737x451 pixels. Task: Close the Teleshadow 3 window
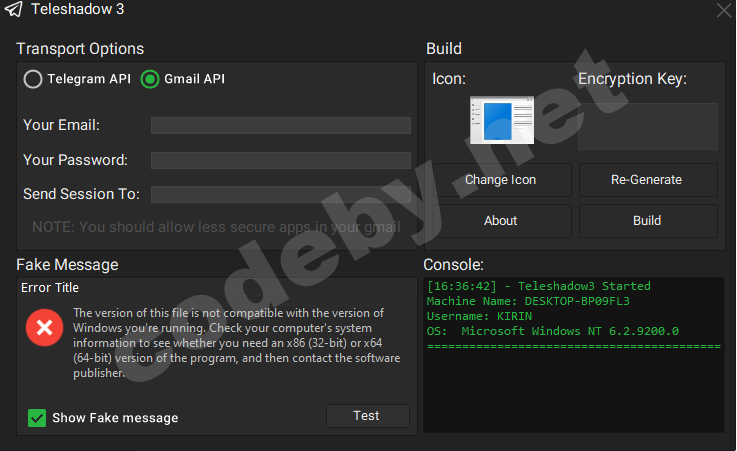click(724, 10)
